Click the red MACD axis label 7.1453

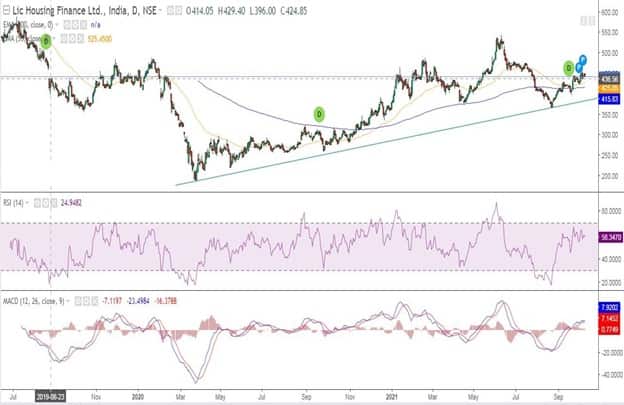point(609,318)
